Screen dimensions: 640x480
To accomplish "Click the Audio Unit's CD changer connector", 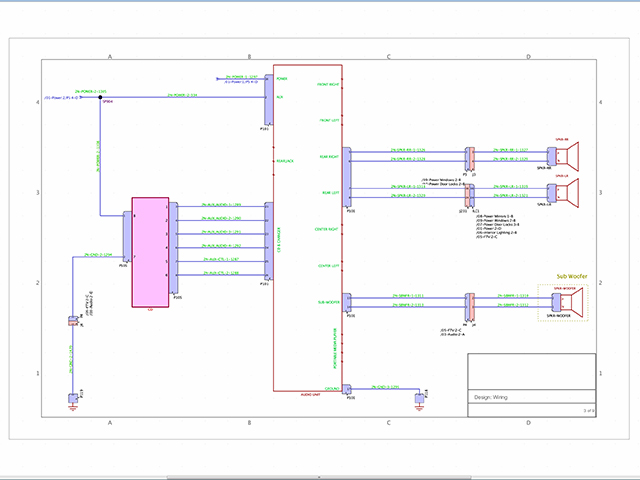I will pyautogui.click(x=267, y=241).
